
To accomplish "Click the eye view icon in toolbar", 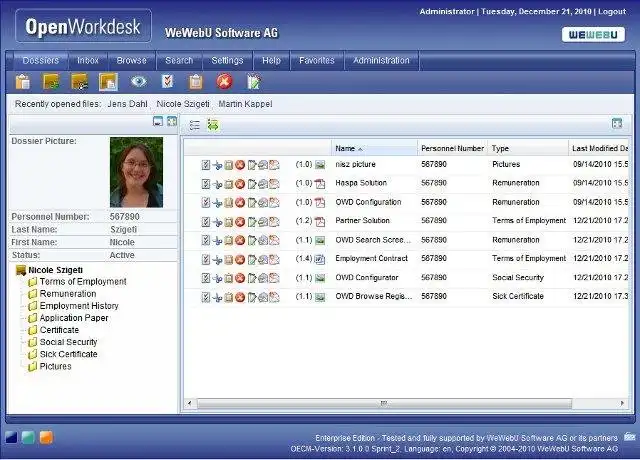I will click(138, 82).
